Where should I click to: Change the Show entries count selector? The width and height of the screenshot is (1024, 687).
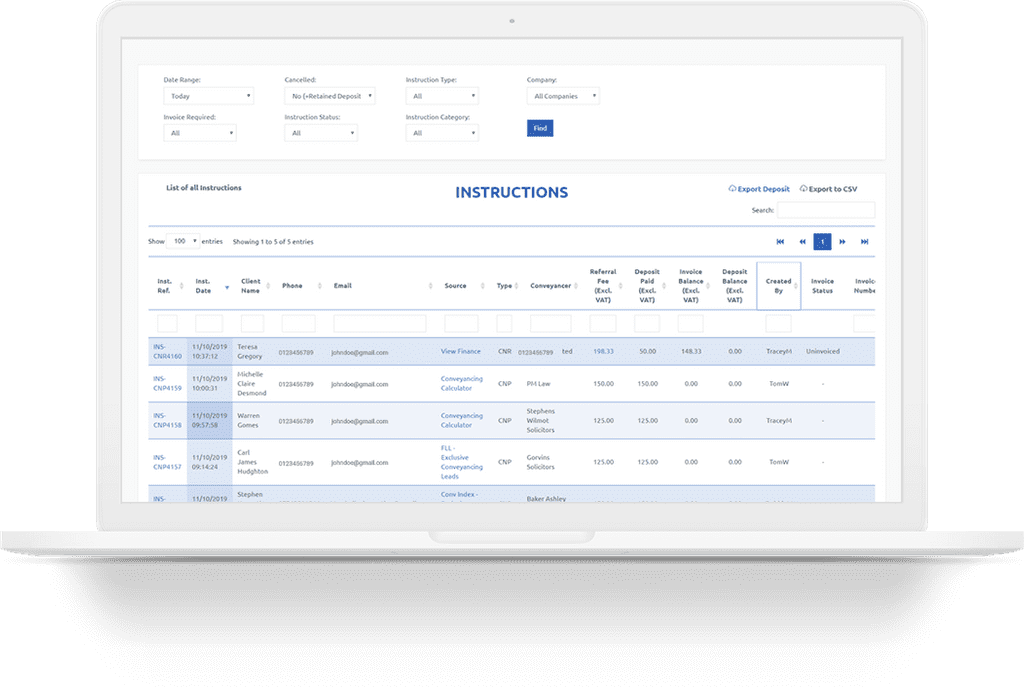point(182,241)
